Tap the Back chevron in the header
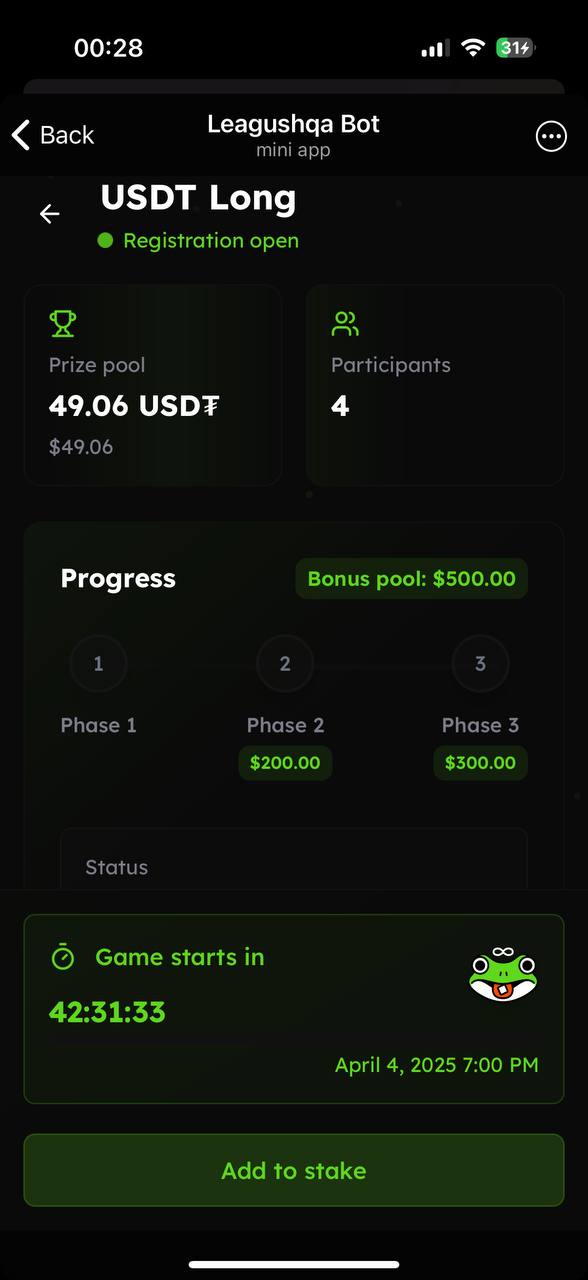 (x=20, y=135)
